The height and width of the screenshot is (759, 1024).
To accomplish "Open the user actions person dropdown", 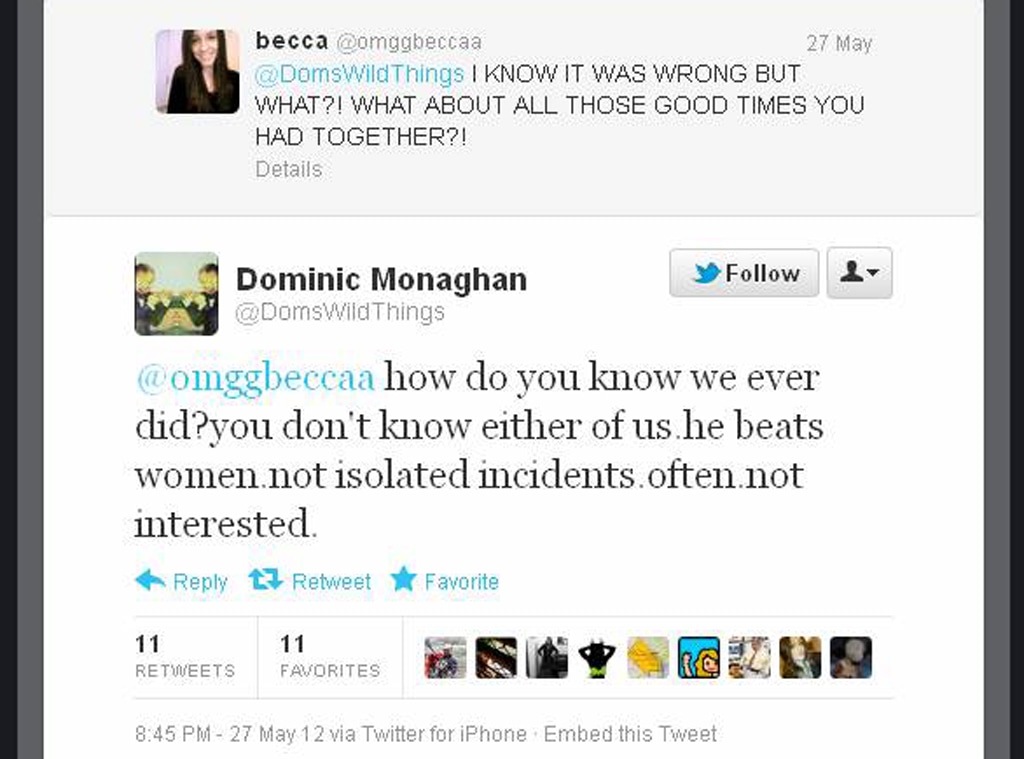I will (859, 273).
